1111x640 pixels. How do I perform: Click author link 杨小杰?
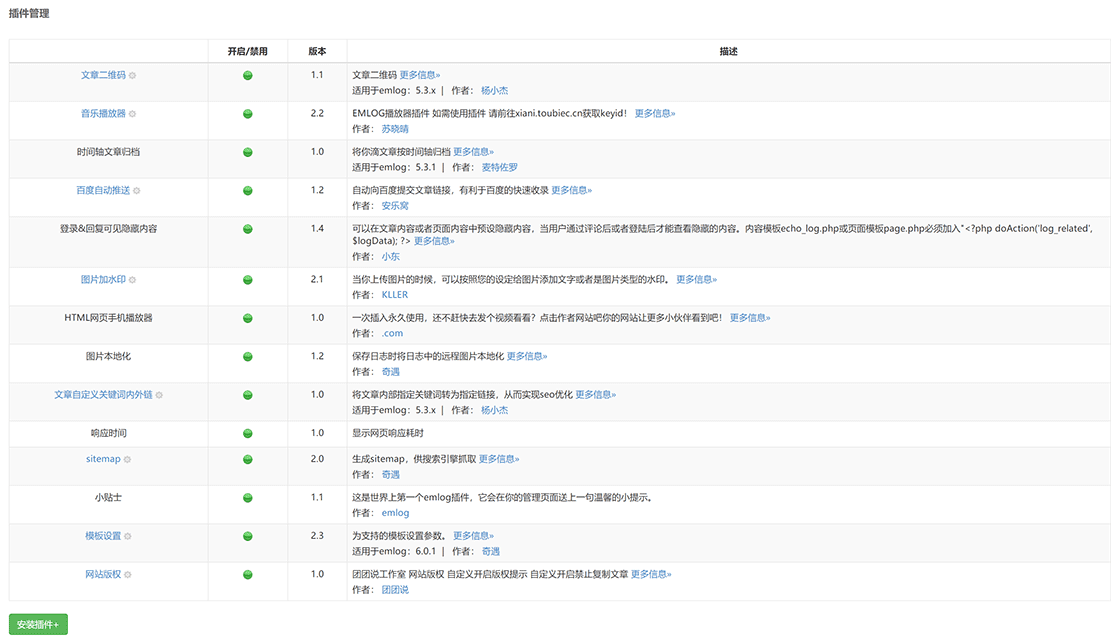(x=496, y=90)
